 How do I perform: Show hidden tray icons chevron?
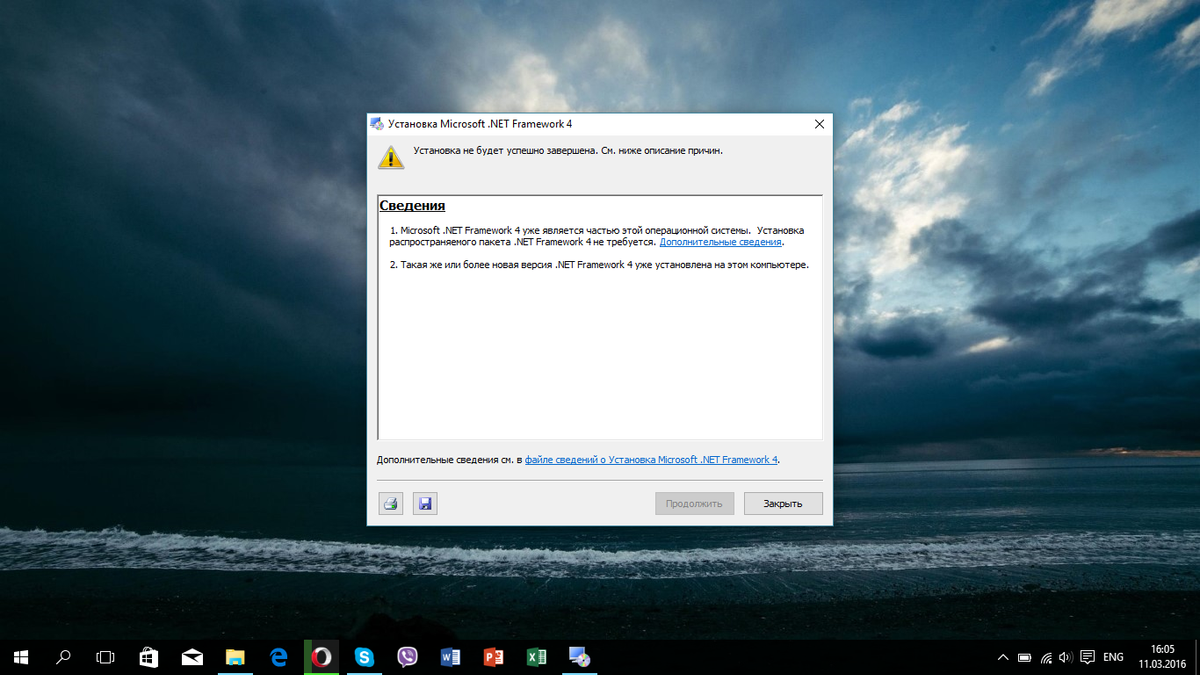coord(1003,657)
